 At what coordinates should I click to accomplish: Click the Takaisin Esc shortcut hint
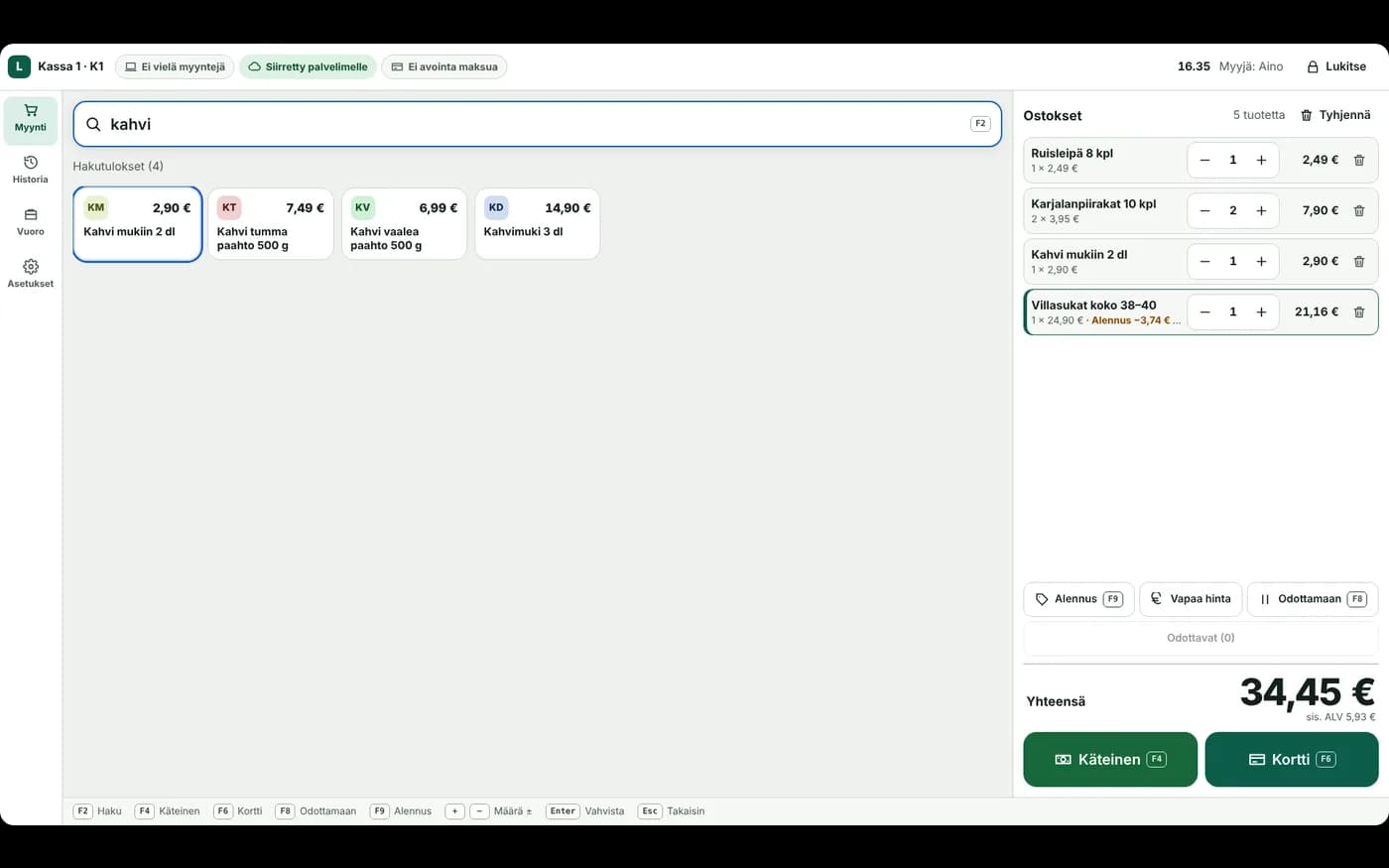pyautogui.click(x=672, y=811)
